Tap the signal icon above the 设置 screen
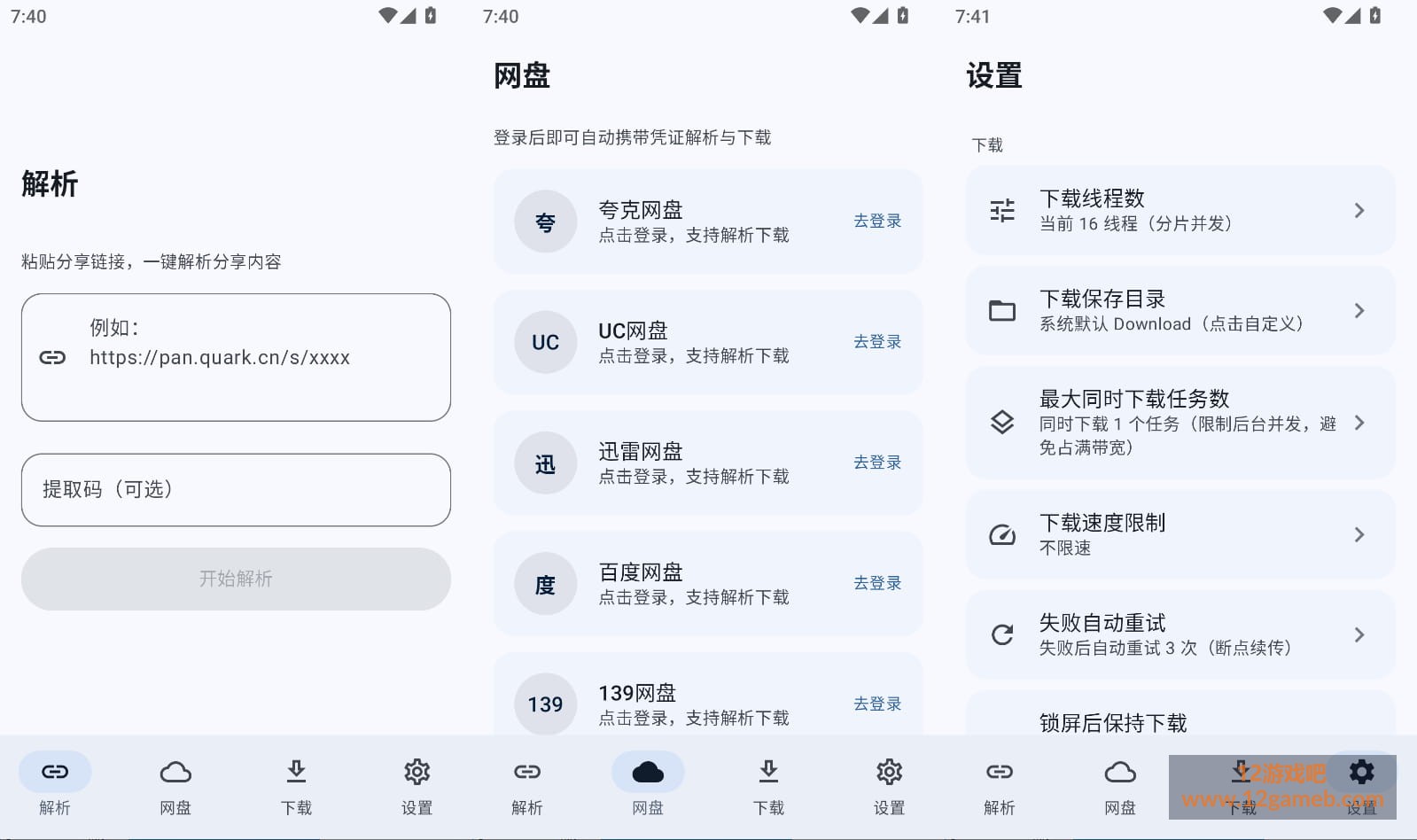This screenshot has height=840, width=1417. coord(1352,15)
